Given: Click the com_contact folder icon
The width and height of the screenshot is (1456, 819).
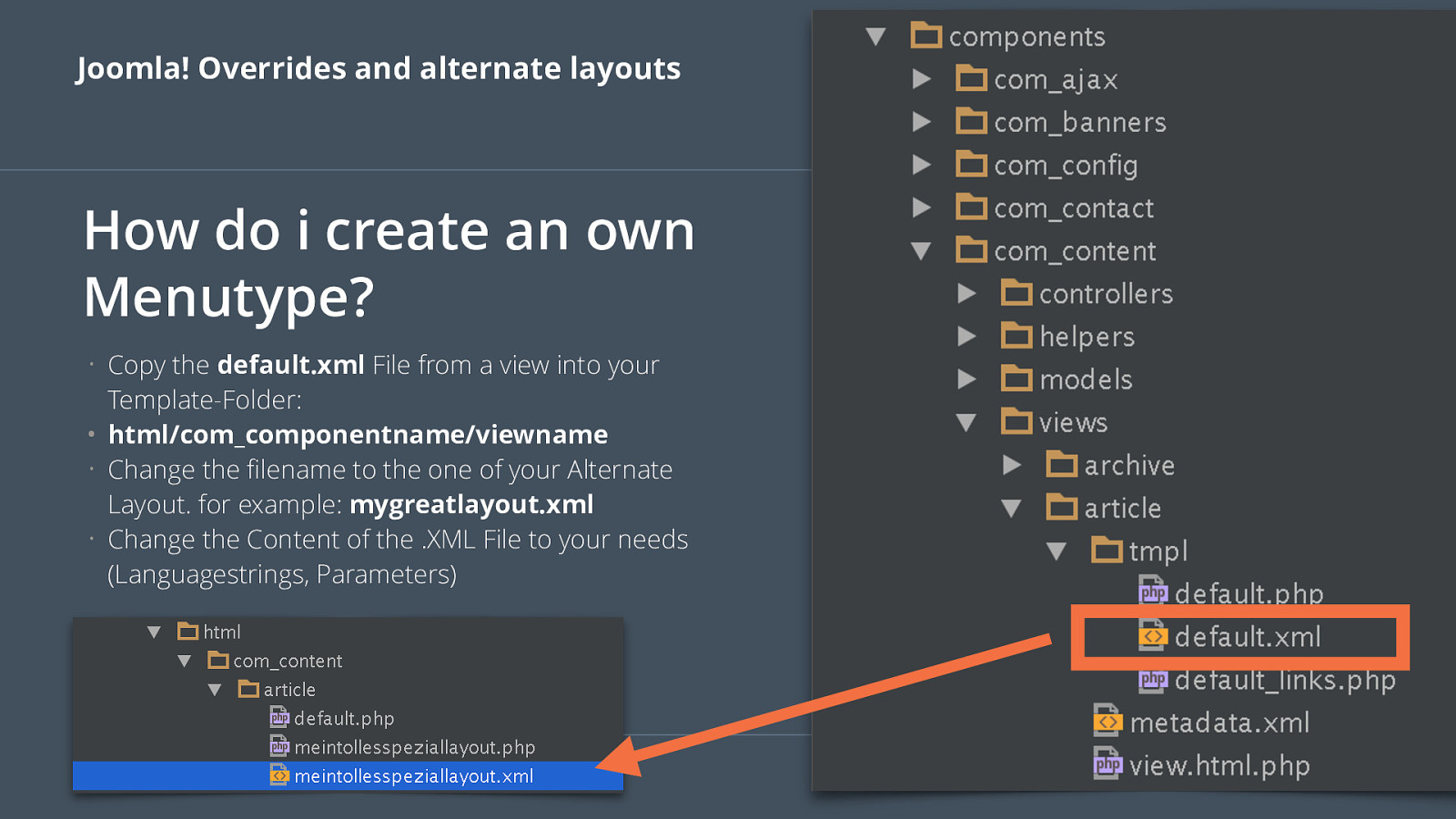Looking at the screenshot, I should pyautogui.click(x=972, y=207).
